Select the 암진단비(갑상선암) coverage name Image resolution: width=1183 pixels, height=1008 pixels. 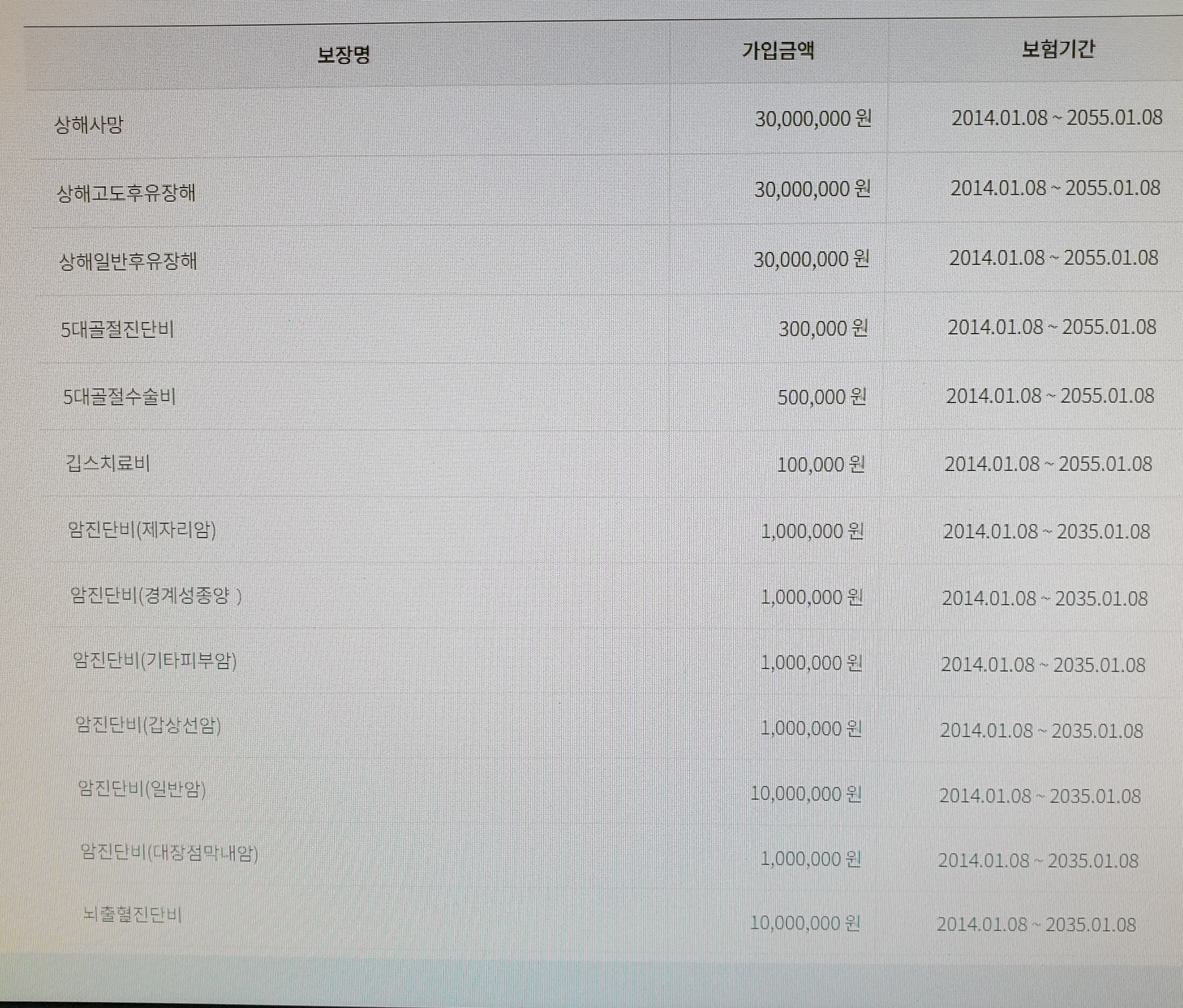[x=148, y=725]
